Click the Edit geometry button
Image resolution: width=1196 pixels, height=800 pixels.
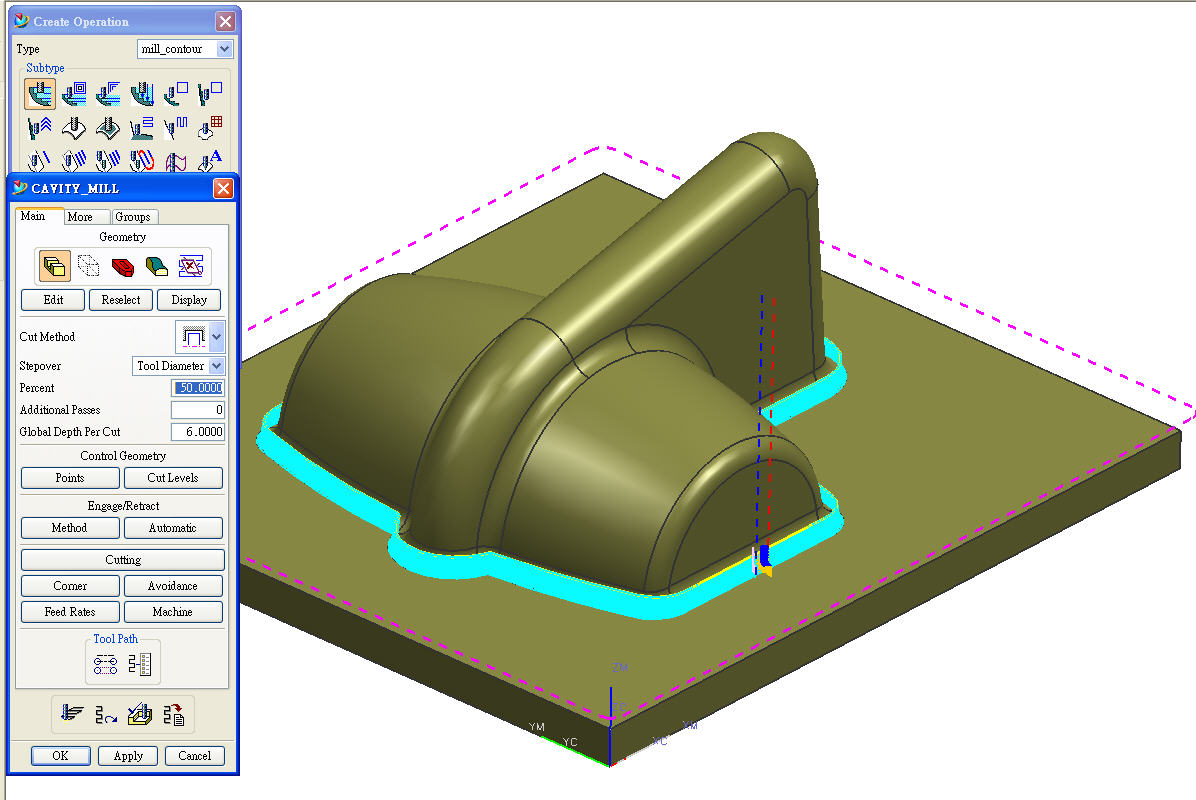click(53, 300)
